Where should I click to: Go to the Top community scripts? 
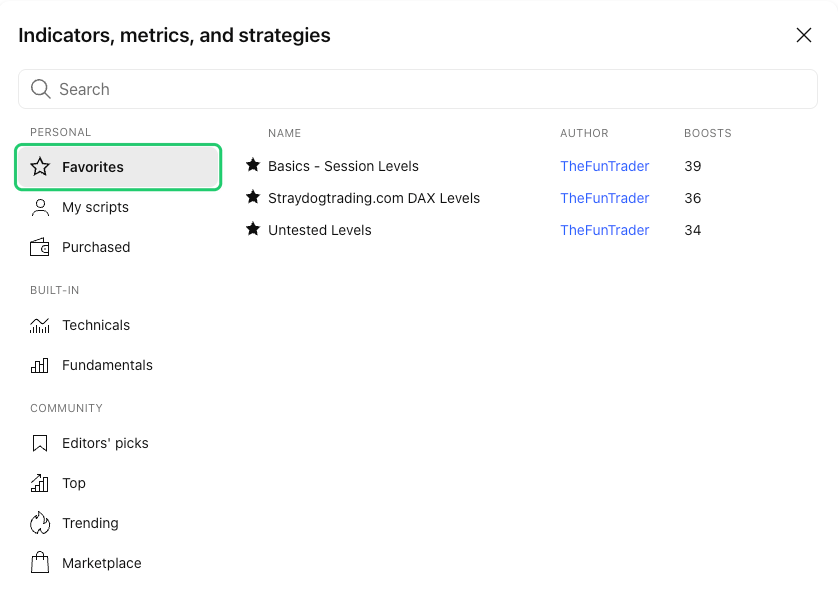coord(118,484)
